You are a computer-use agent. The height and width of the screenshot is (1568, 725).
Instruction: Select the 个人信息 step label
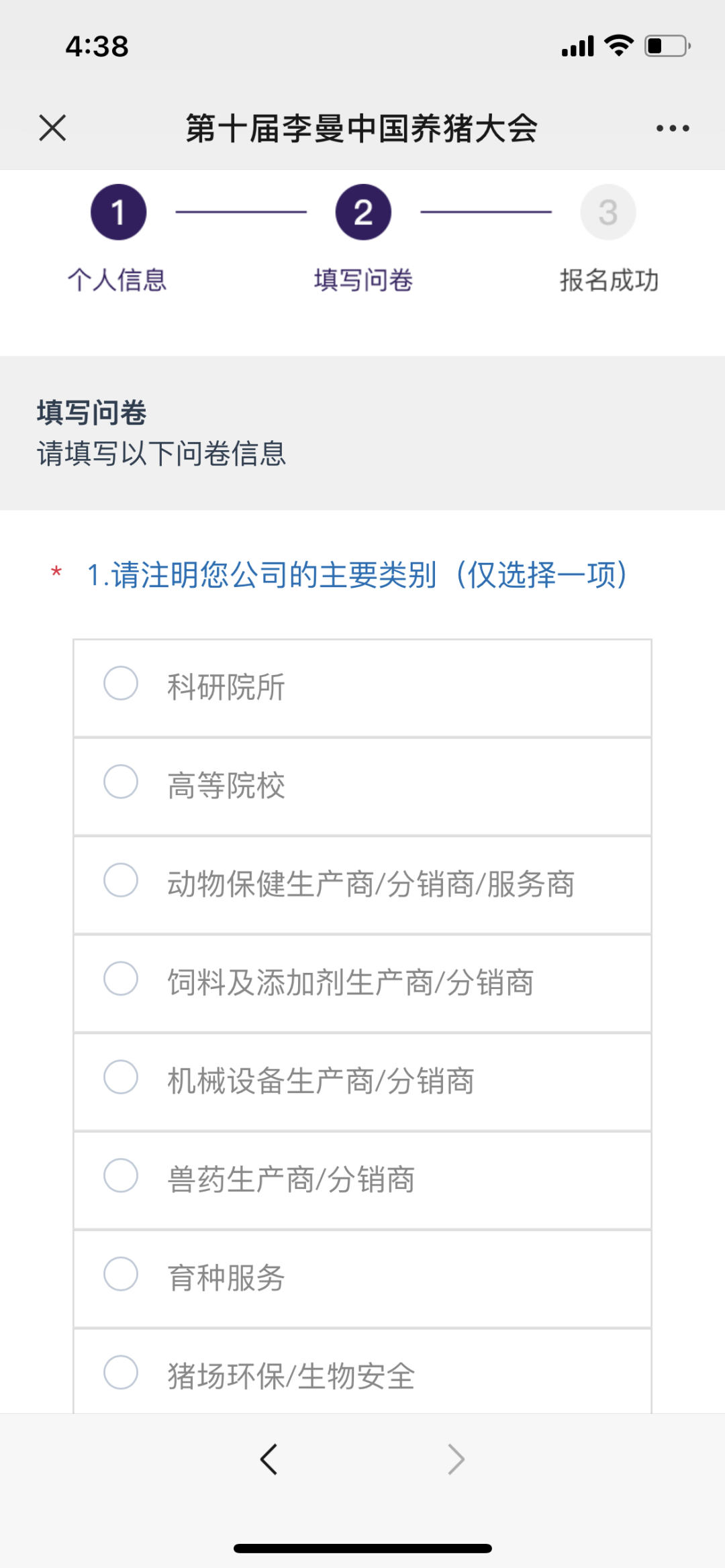pyautogui.click(x=117, y=280)
